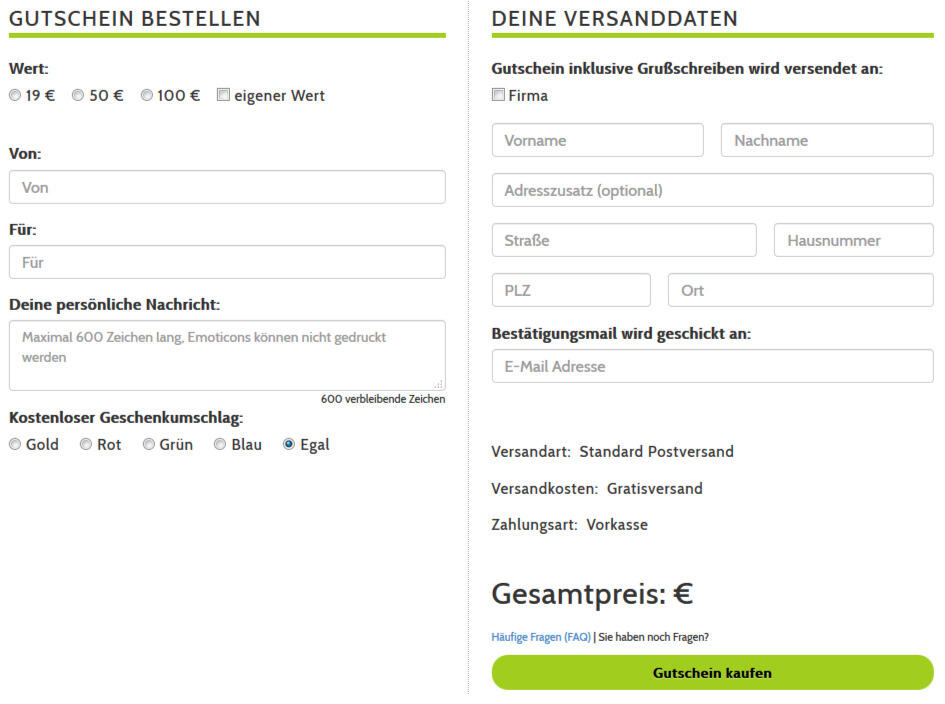Check the Firma checkbox
This screenshot has height=704, width=945.
coord(497,95)
